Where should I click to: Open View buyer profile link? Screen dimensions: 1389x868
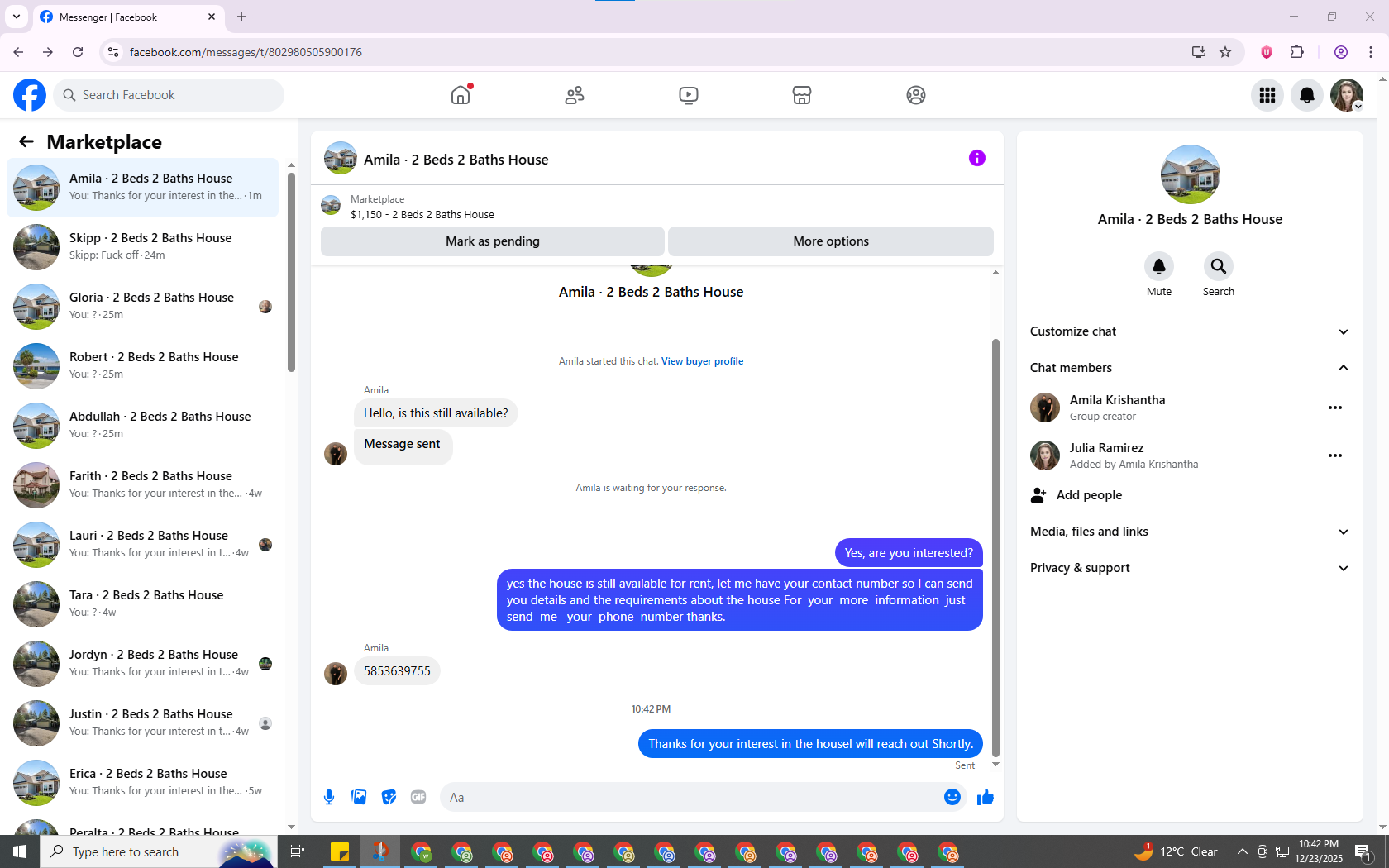702,361
